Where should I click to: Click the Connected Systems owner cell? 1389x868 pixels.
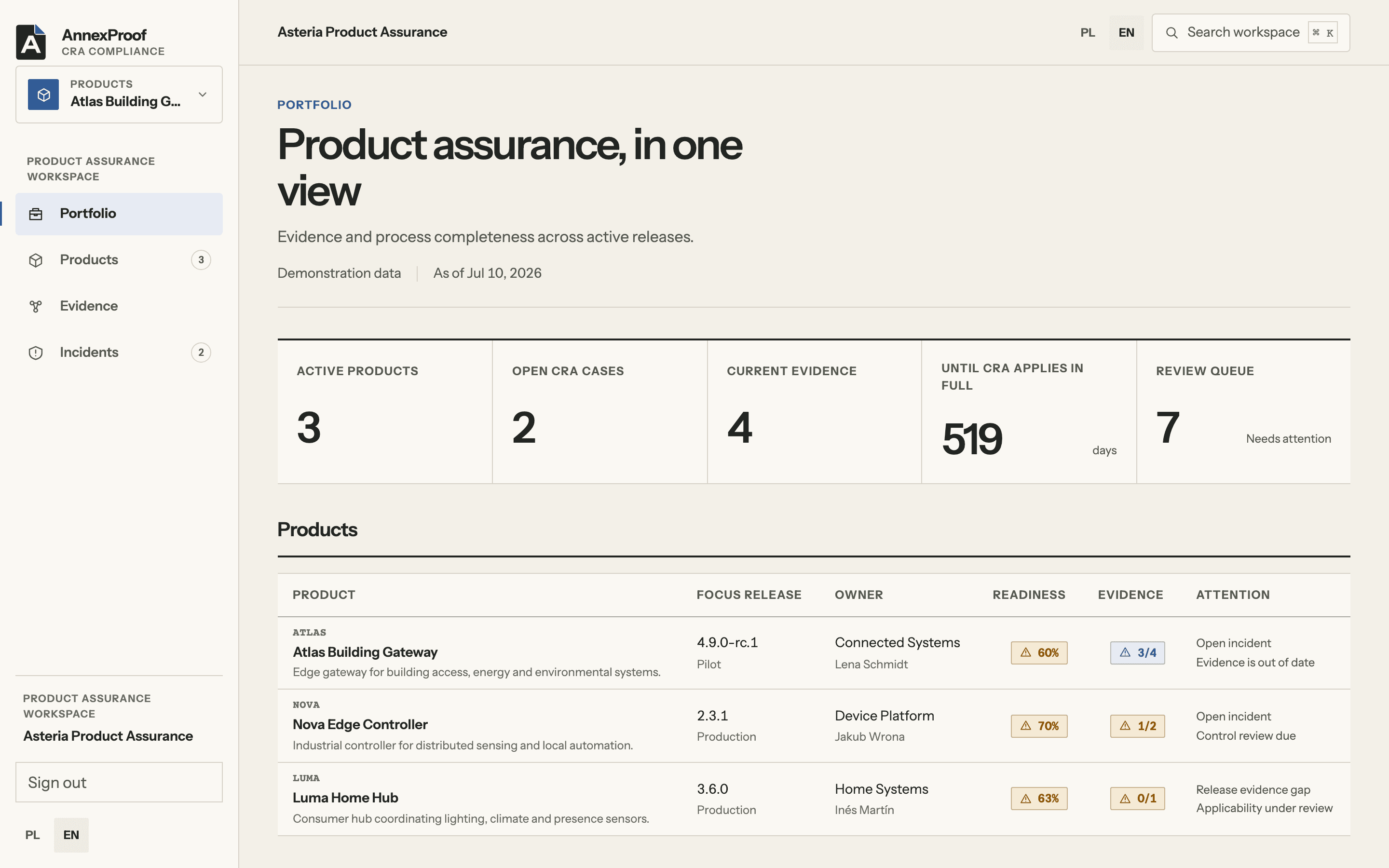point(897,642)
